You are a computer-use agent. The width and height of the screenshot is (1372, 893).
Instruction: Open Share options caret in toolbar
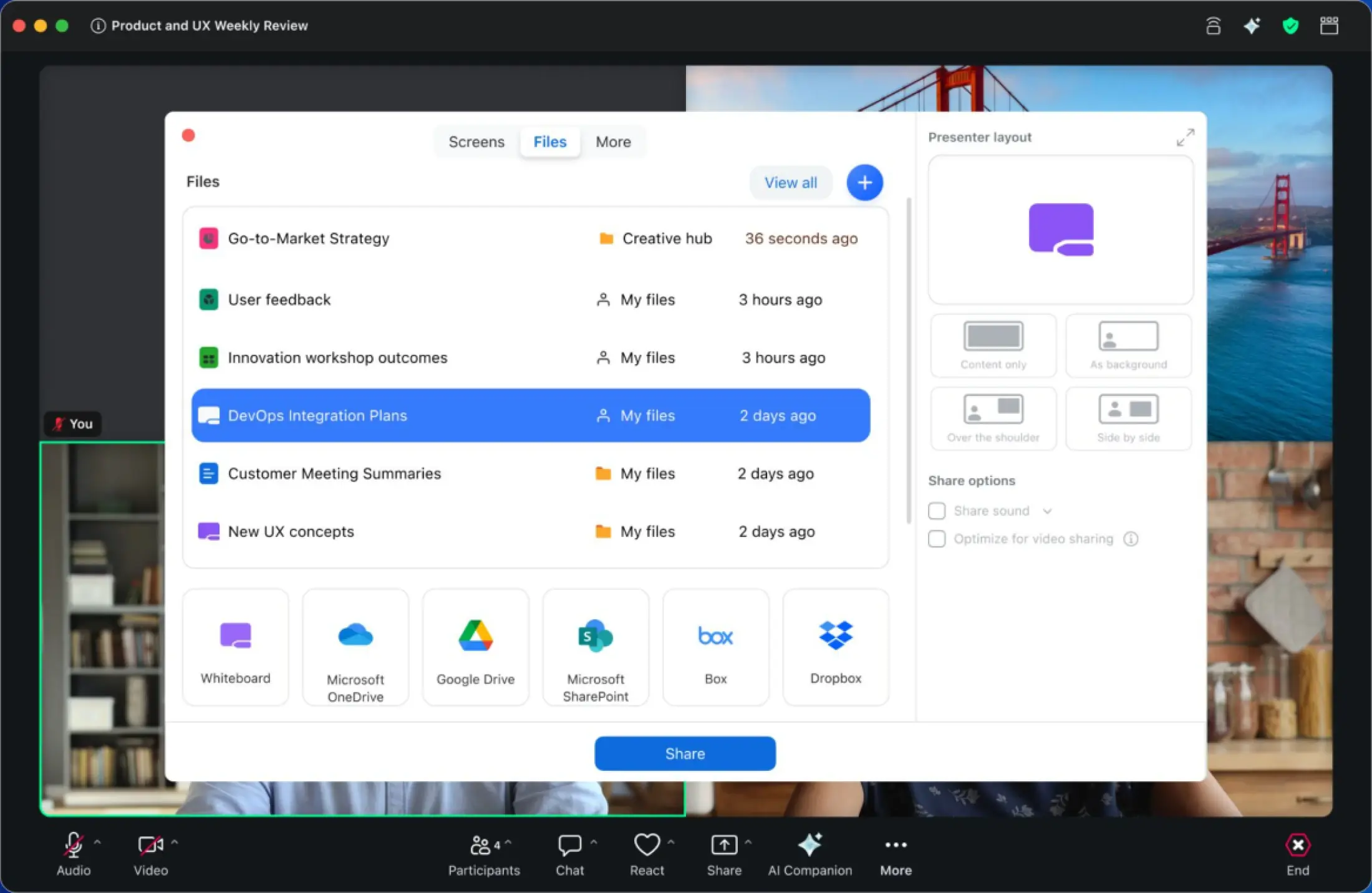tap(748, 842)
